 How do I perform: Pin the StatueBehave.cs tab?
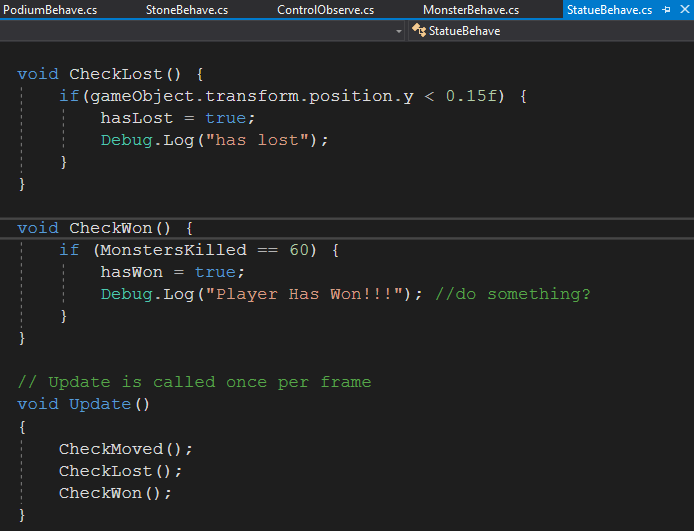click(667, 9)
